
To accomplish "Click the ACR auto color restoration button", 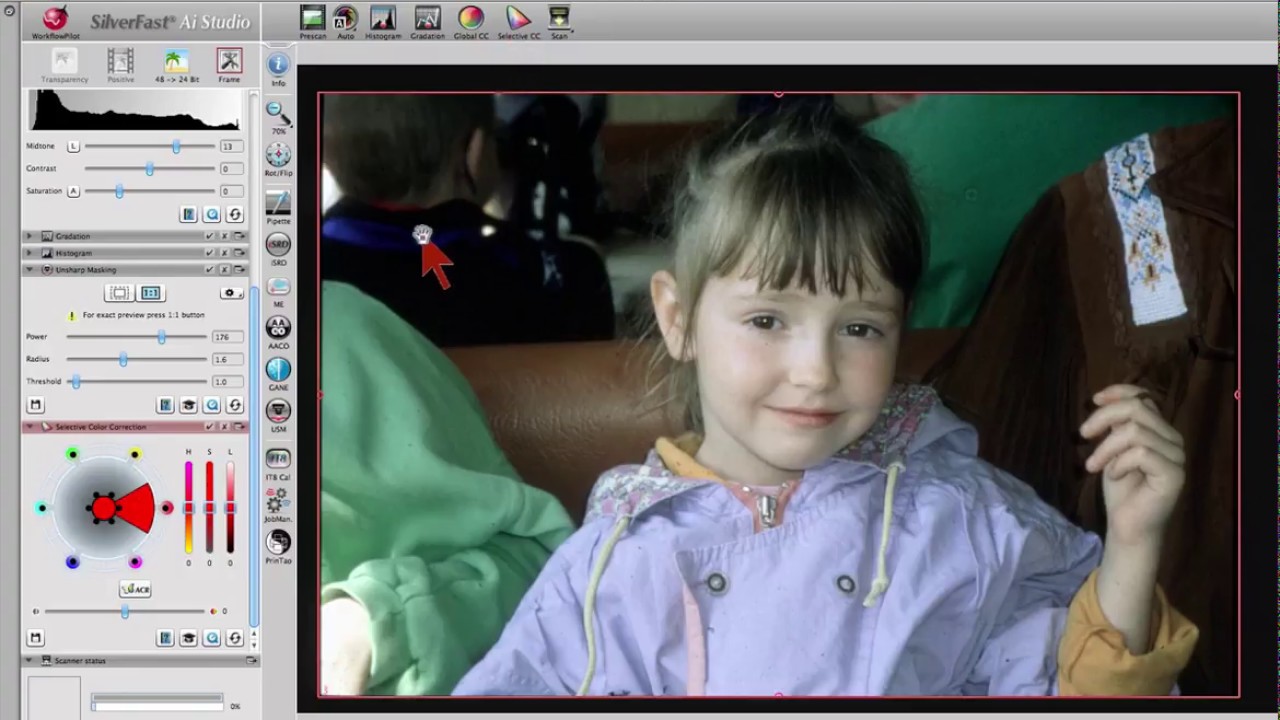I will (x=135, y=589).
